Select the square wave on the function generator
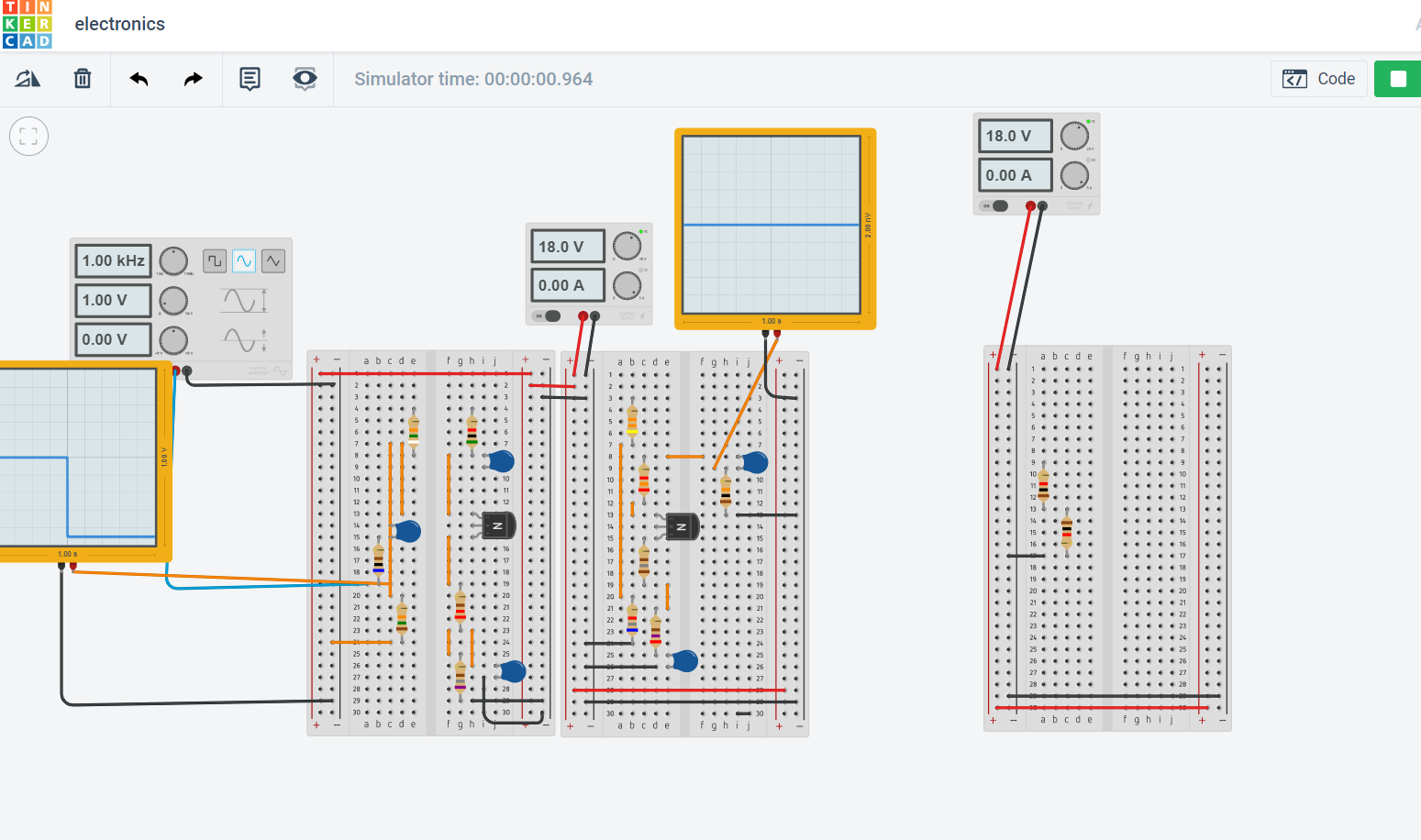The height and width of the screenshot is (840, 1421). click(x=214, y=260)
